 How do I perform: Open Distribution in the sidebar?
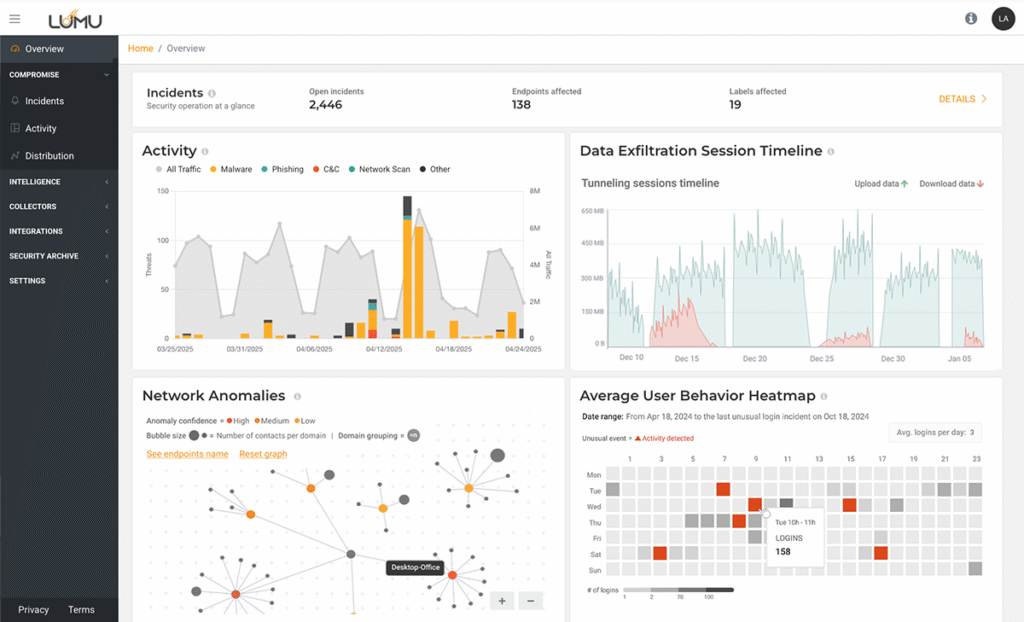49,156
